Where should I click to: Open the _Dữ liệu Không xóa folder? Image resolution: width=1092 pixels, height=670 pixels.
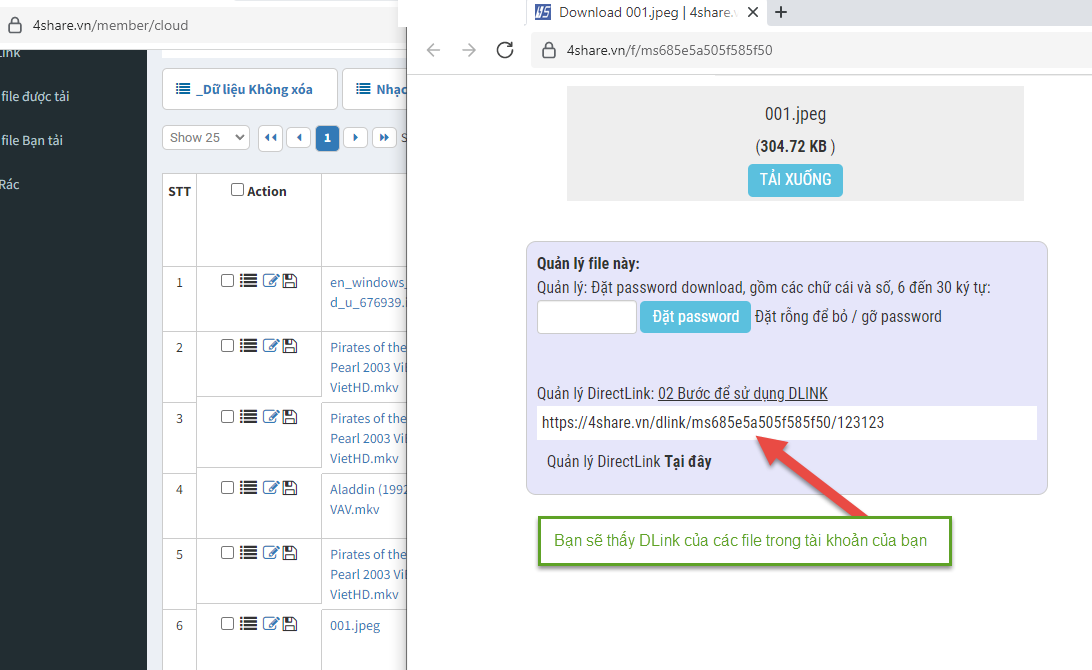(x=246, y=89)
